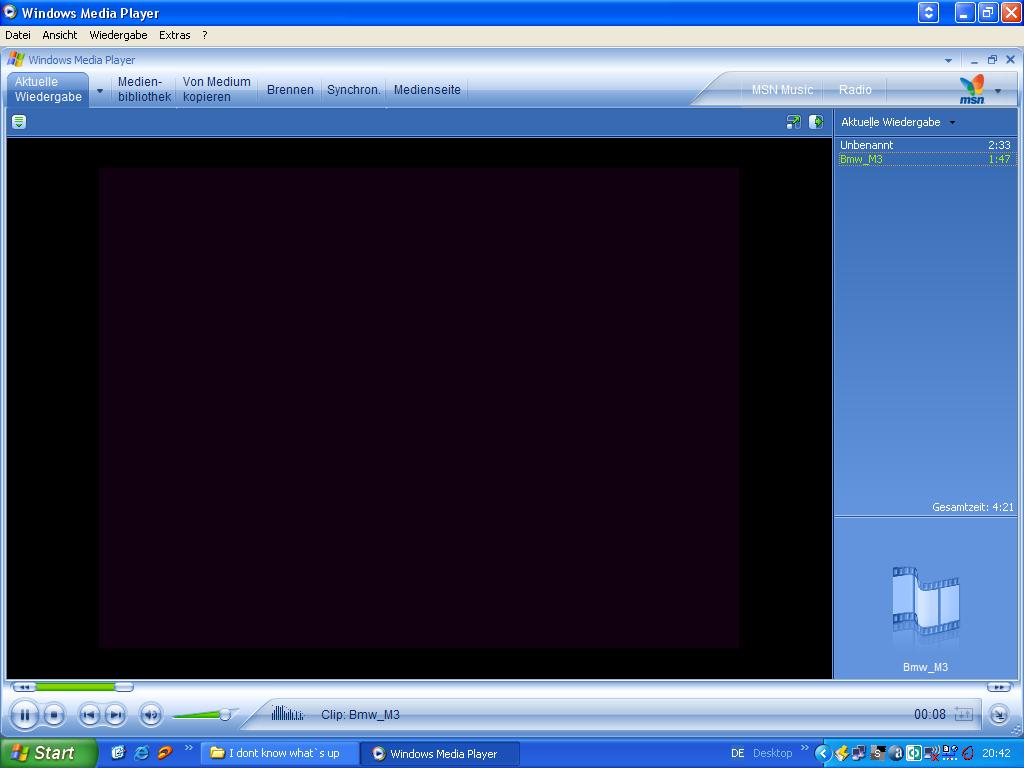
Task: Open the Now Playing options icon
Action: click(19, 121)
